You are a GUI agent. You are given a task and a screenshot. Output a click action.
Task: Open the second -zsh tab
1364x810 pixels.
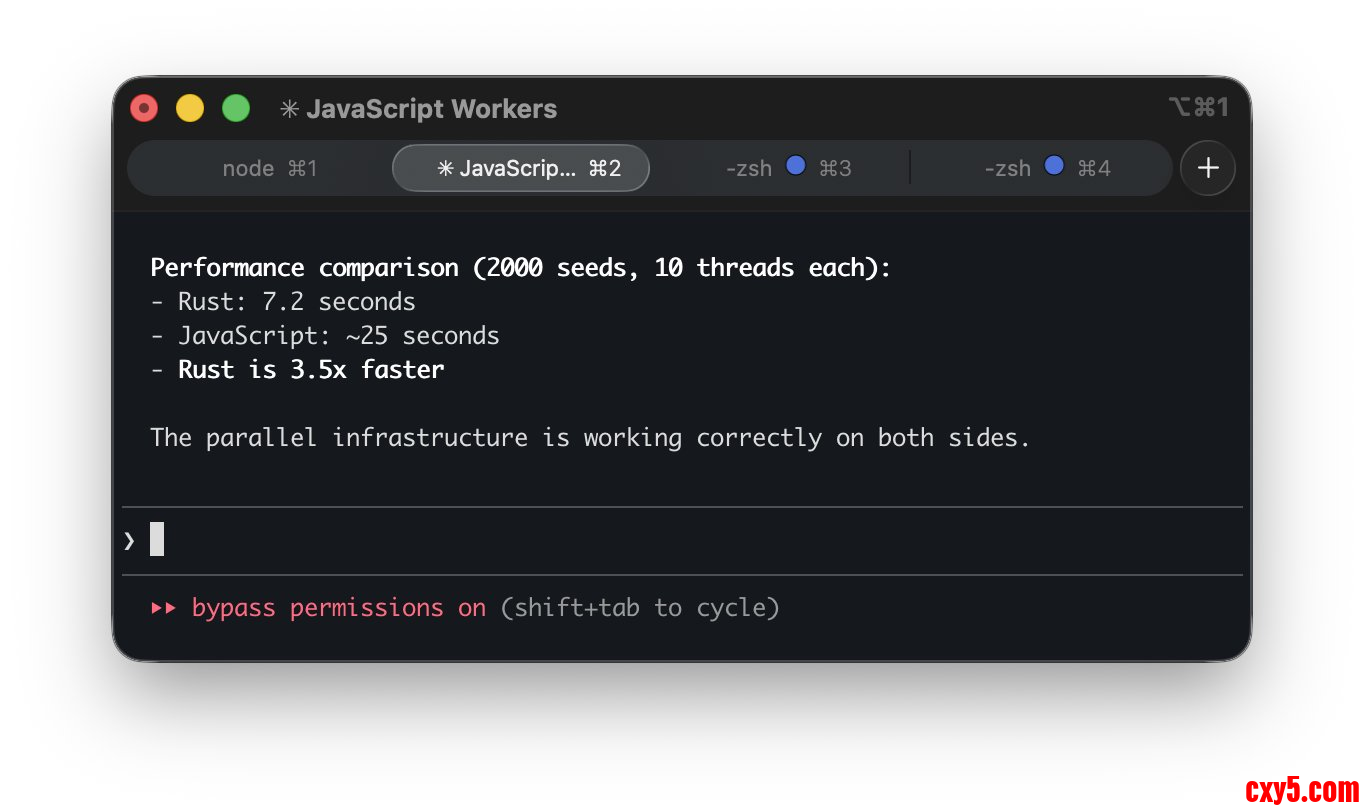click(1046, 168)
